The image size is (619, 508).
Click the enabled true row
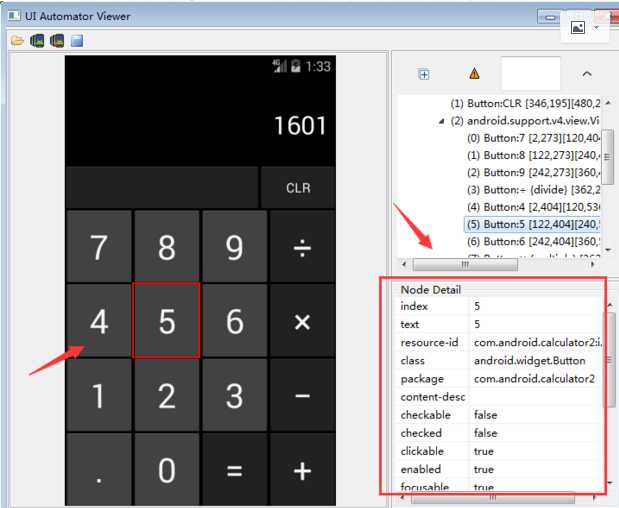tap(499, 469)
